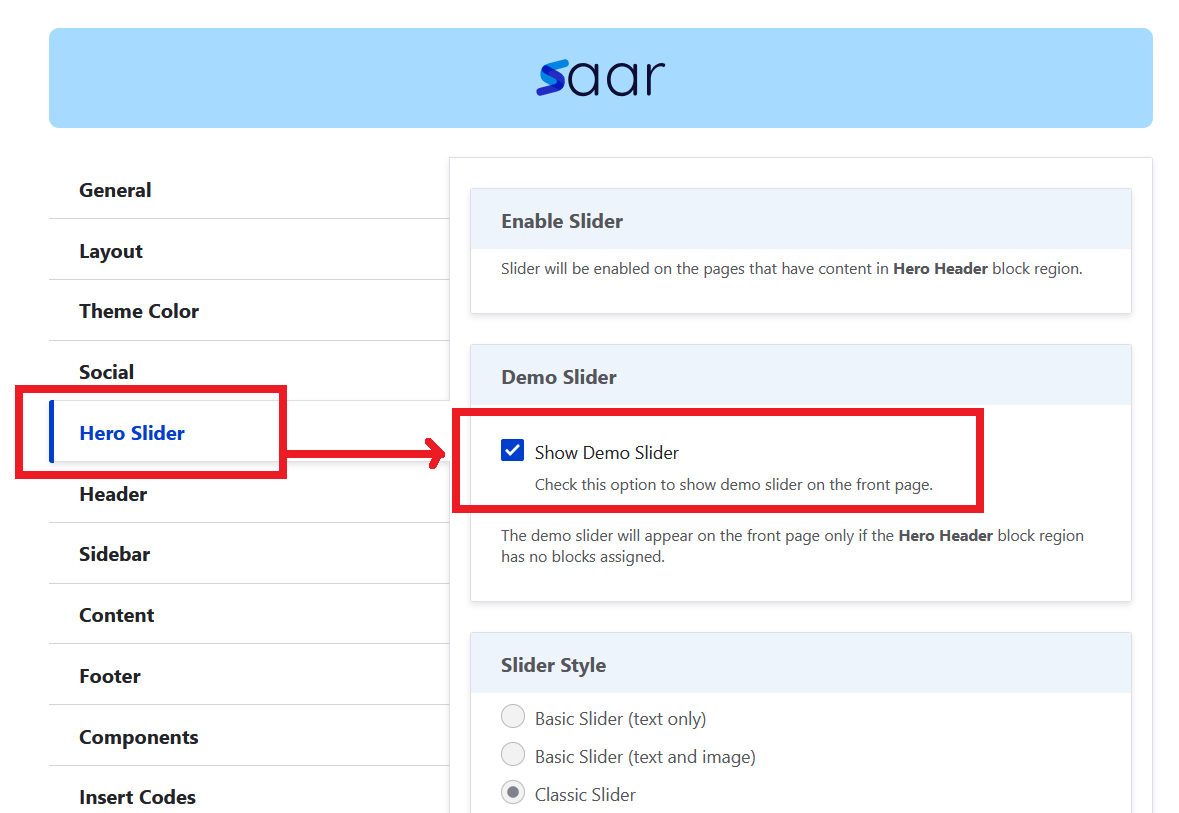Viewport: 1179px width, 813px height.
Task: Uncheck the Show Demo Slider checkbox
Action: point(513,451)
